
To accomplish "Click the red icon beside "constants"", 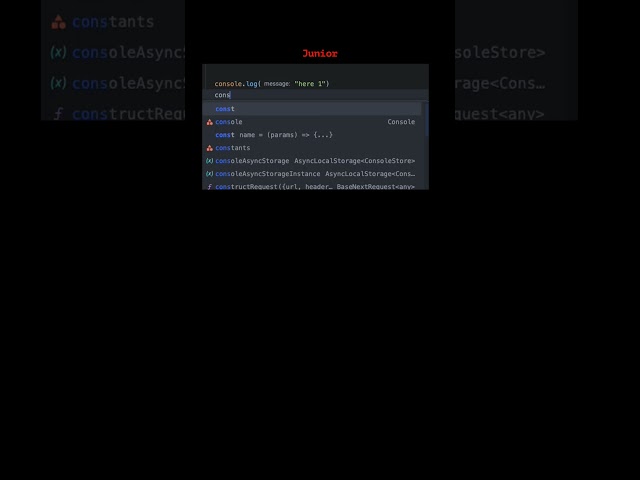I will (209, 148).
